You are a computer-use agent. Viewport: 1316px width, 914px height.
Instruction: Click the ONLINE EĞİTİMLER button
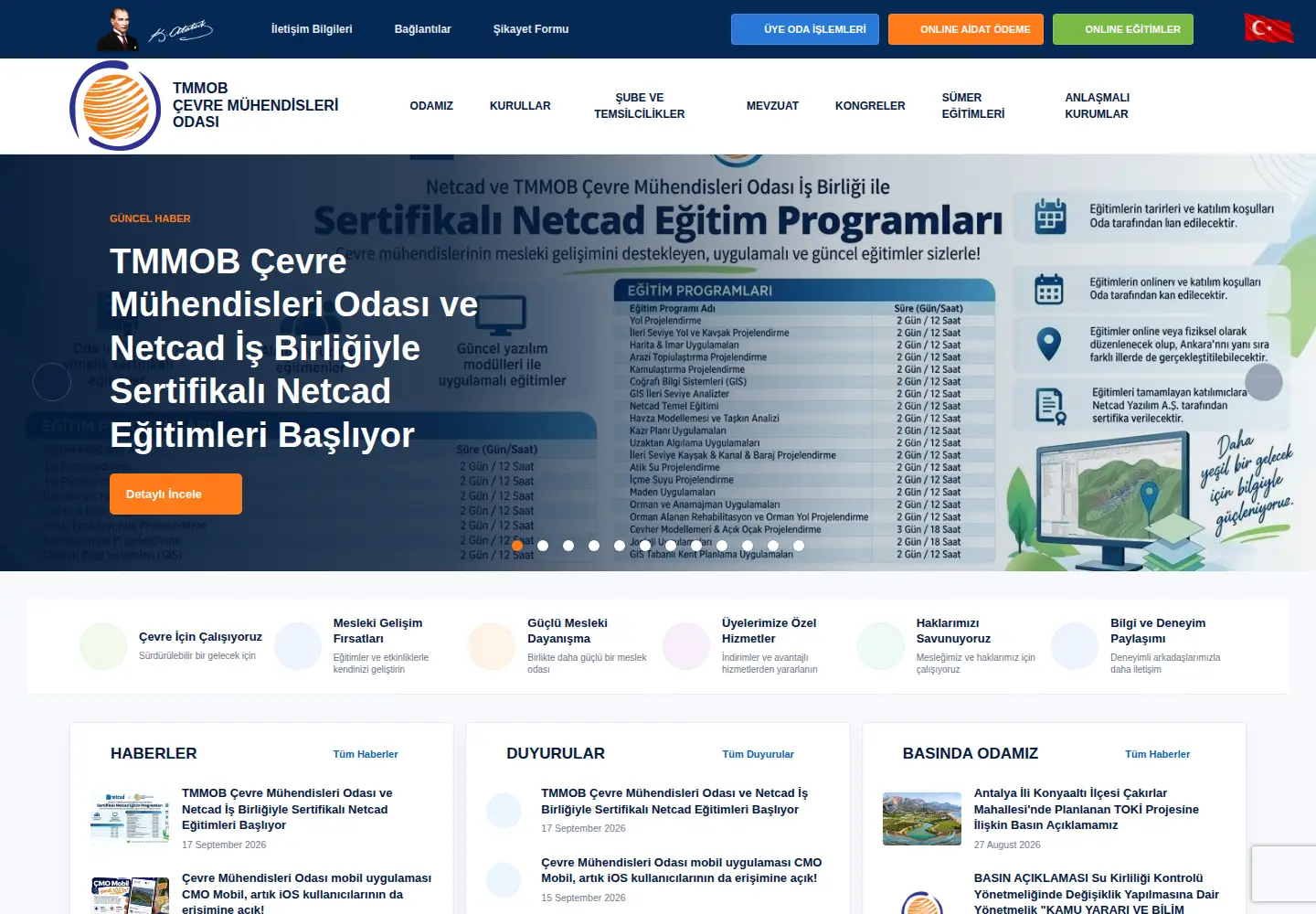click(x=1123, y=29)
